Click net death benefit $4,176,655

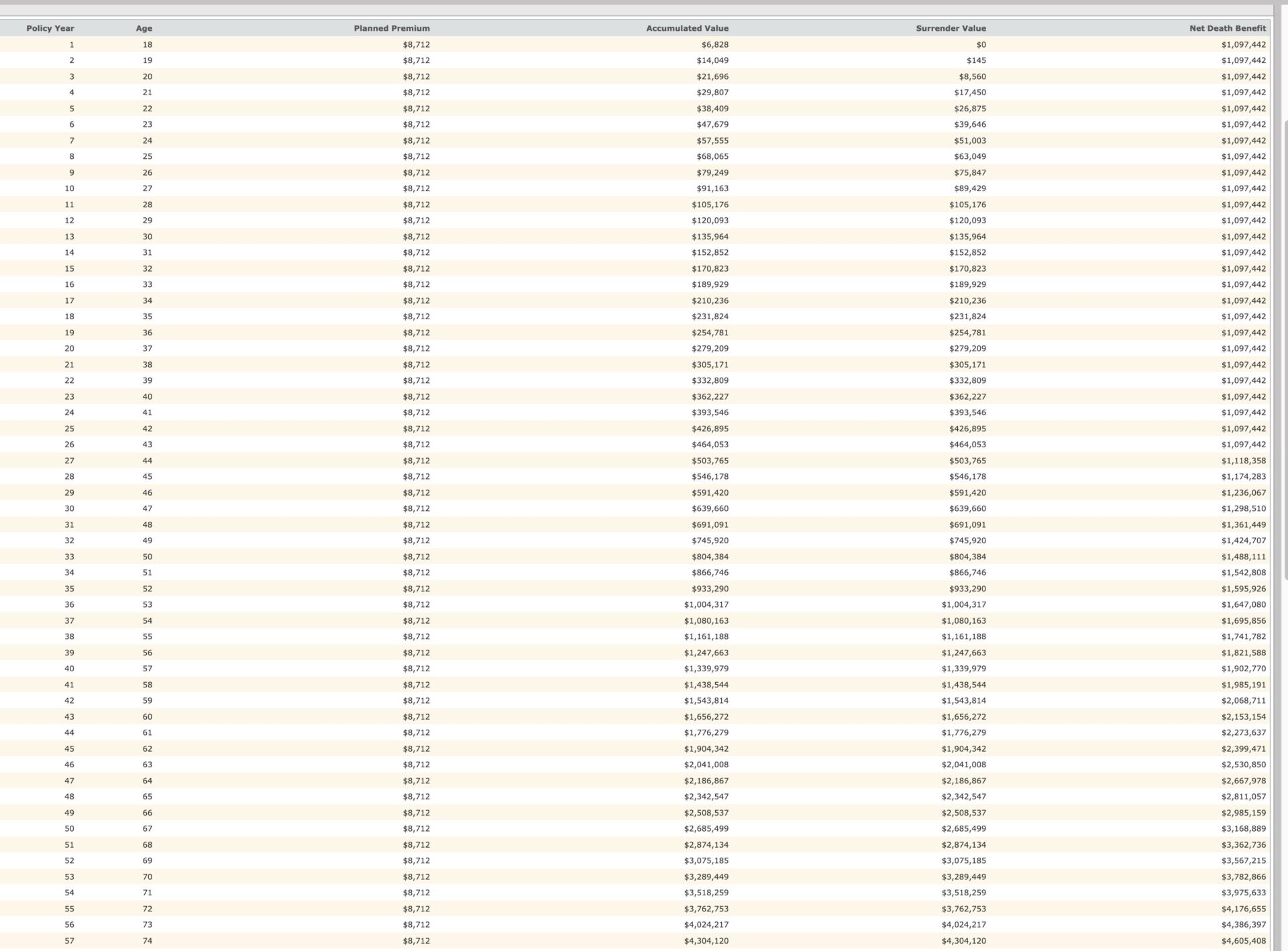pos(1244,909)
